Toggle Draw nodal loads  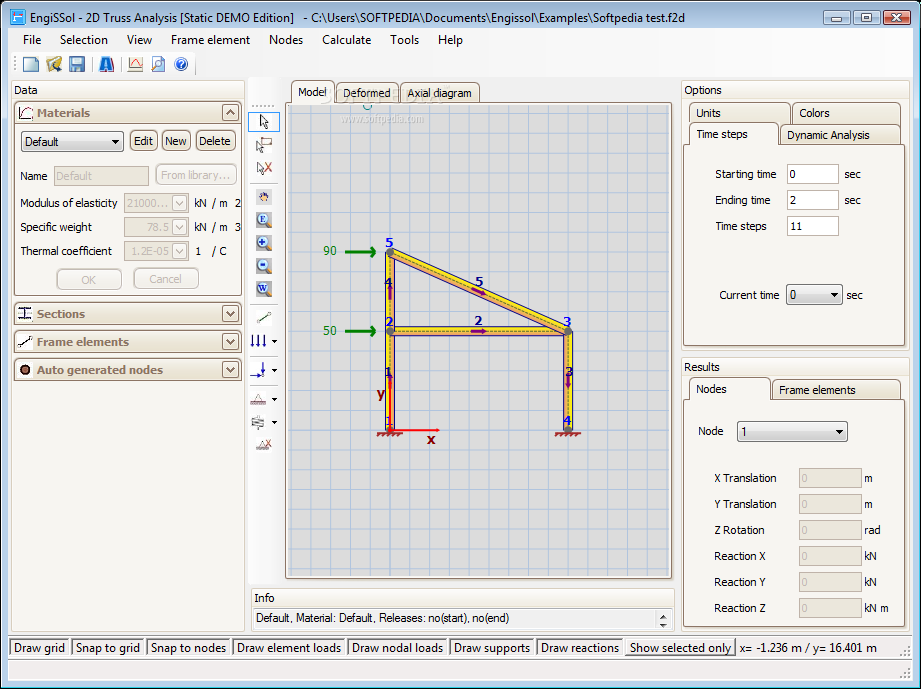pyautogui.click(x=397, y=647)
